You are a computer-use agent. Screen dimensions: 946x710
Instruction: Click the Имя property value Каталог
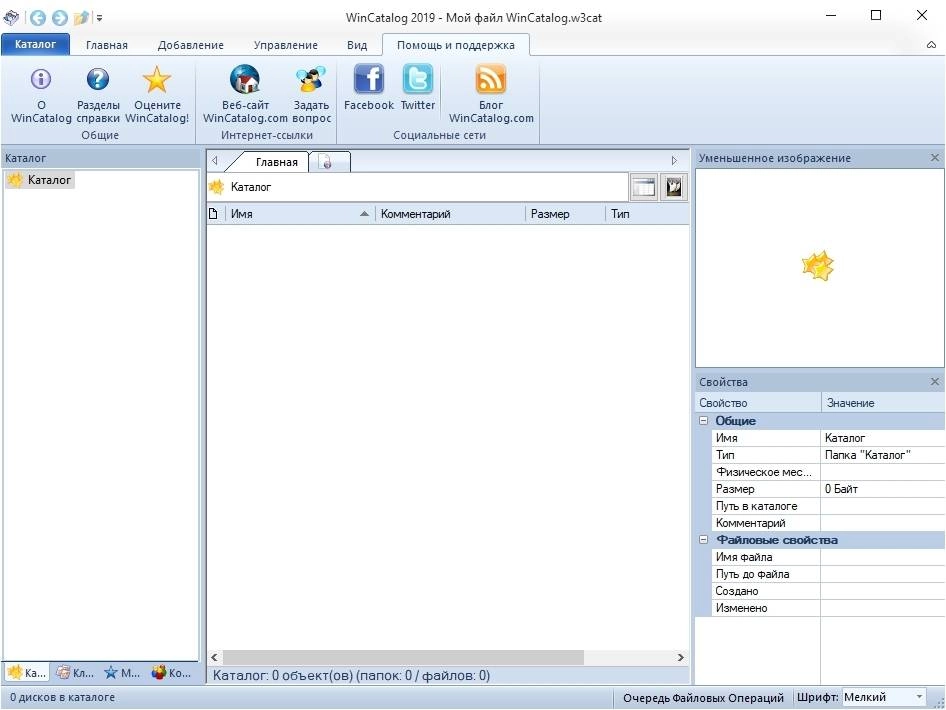coord(882,438)
